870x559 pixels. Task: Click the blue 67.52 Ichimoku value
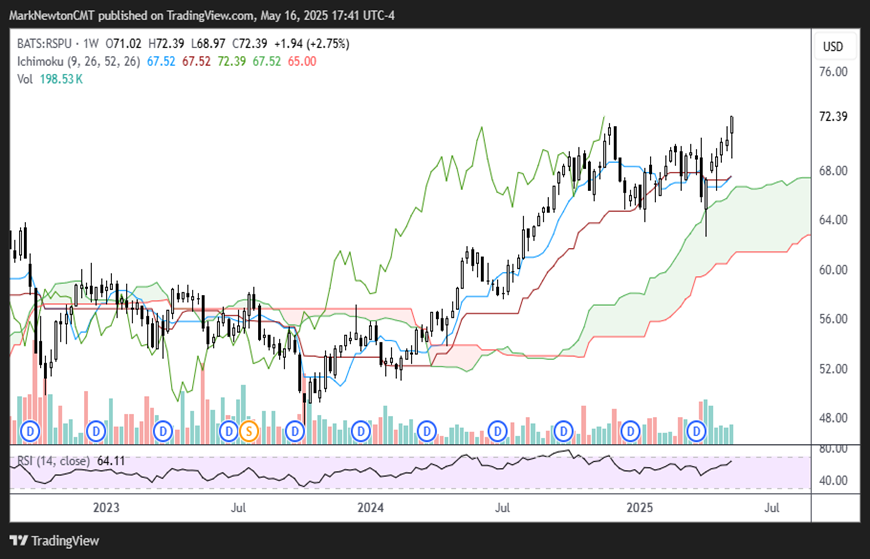pos(161,61)
